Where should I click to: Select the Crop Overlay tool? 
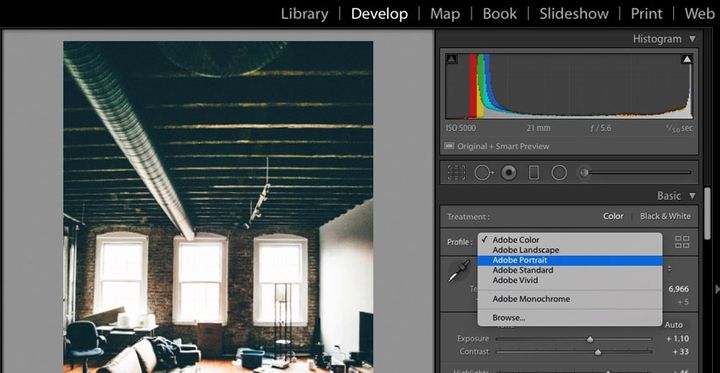[456, 173]
